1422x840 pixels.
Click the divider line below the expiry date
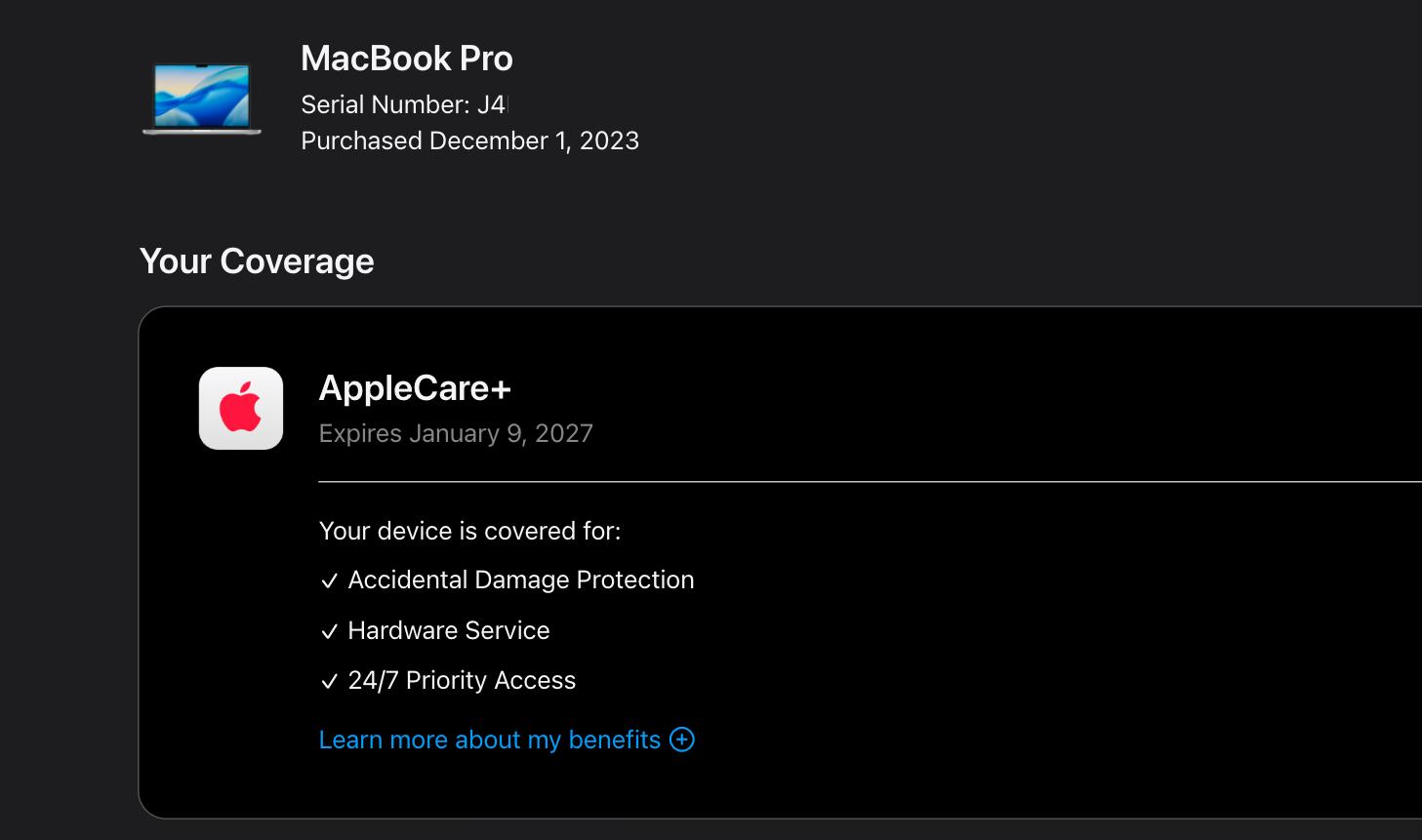coord(869,482)
